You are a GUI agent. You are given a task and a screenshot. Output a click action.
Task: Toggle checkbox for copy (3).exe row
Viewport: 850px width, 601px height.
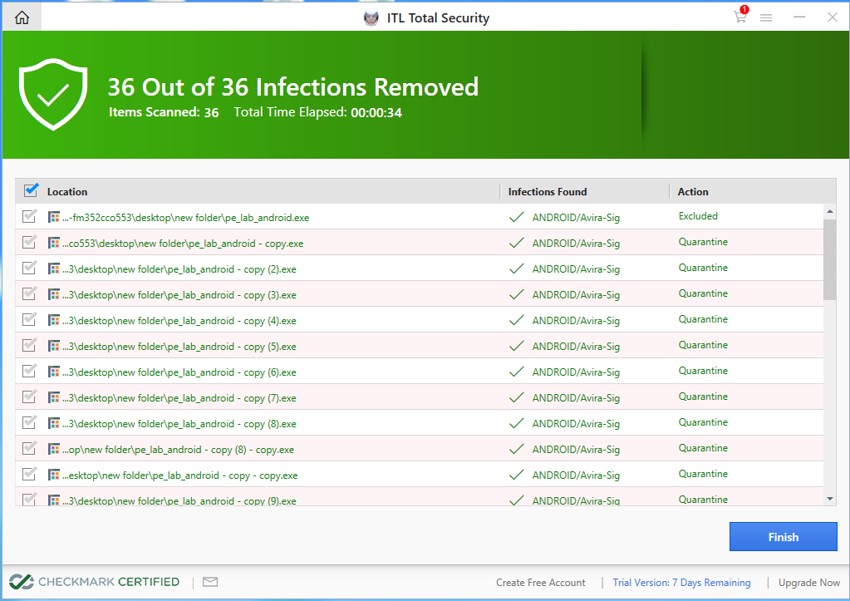pos(29,293)
